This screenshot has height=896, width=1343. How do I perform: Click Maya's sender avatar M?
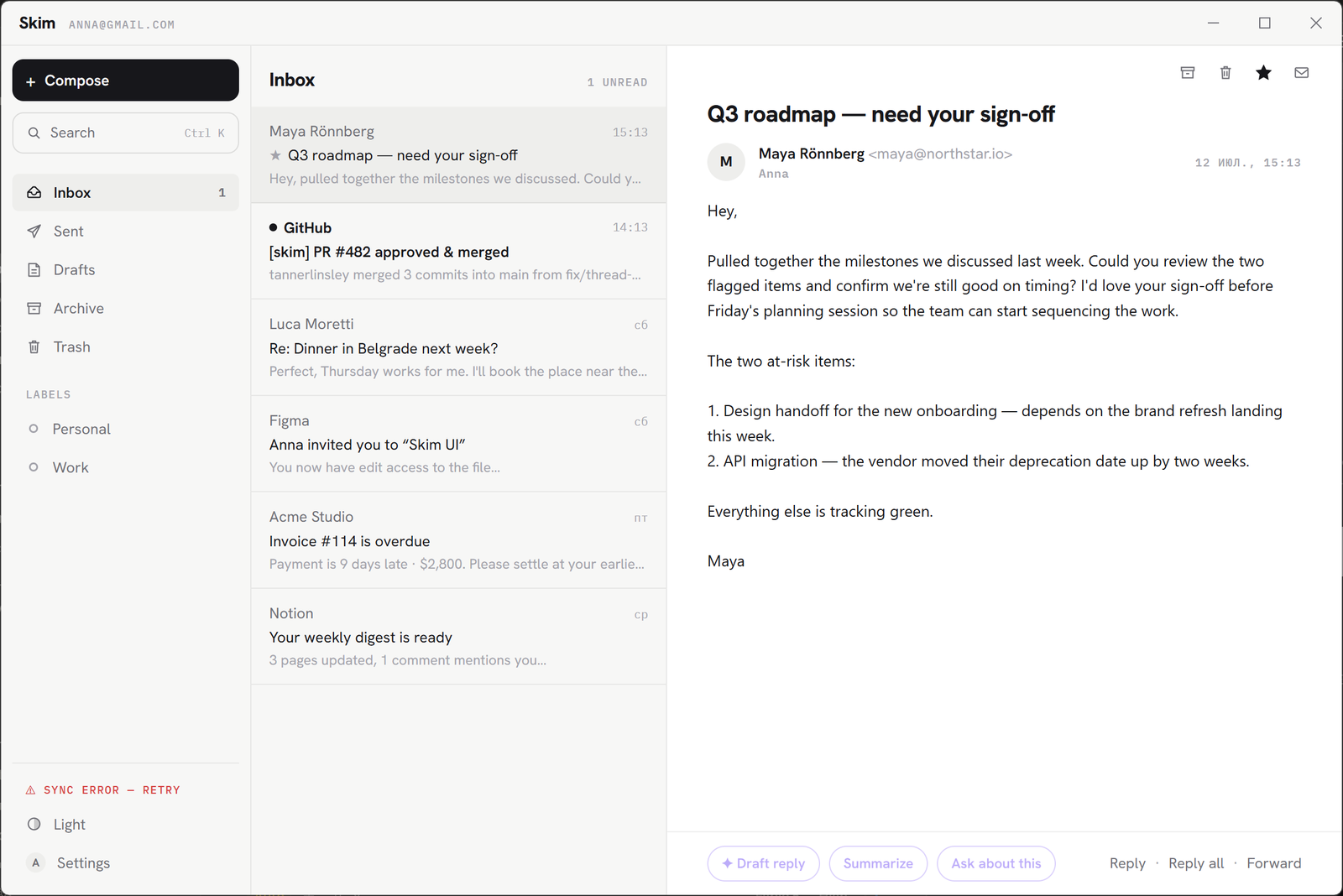coord(726,162)
